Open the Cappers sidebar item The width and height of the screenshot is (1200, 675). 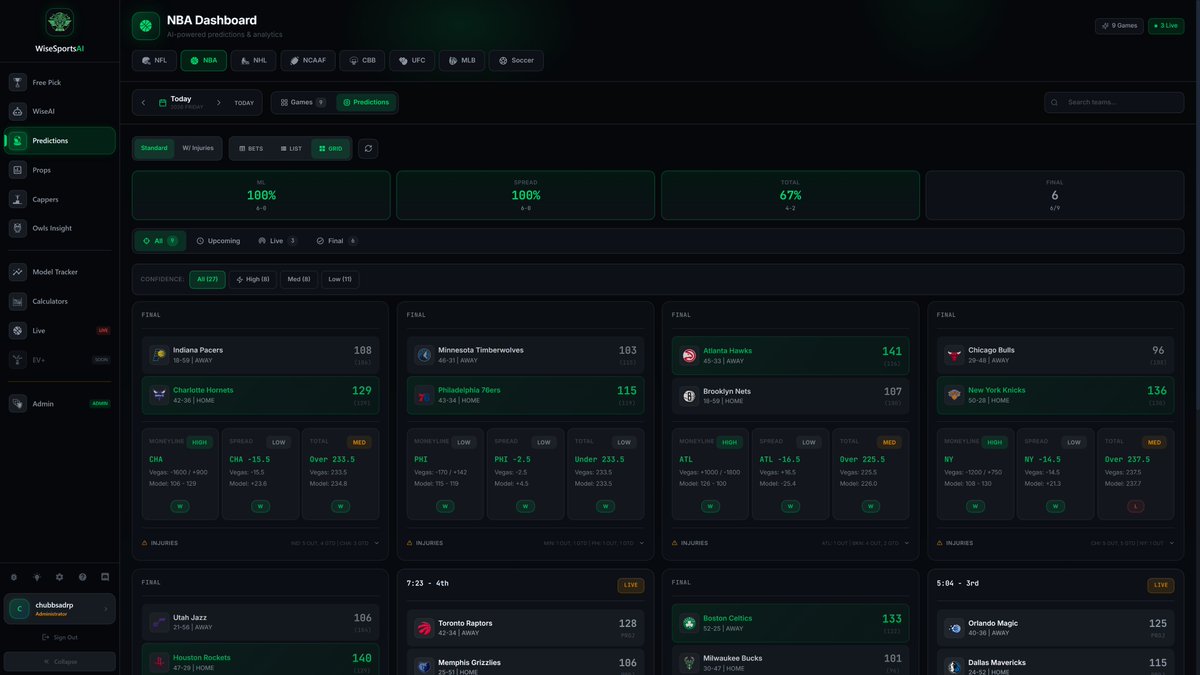[x=59, y=199]
